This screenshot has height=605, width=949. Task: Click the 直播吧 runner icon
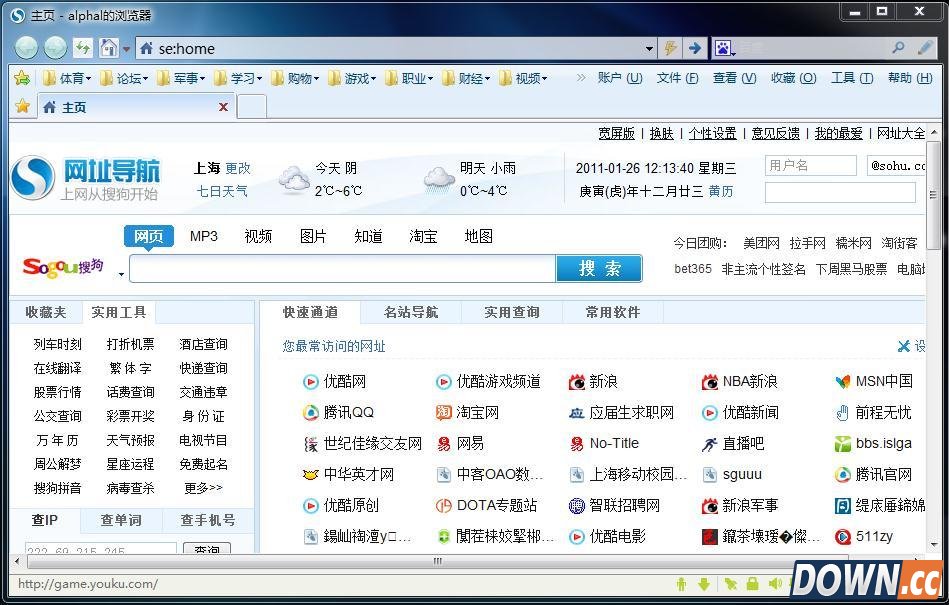point(709,444)
